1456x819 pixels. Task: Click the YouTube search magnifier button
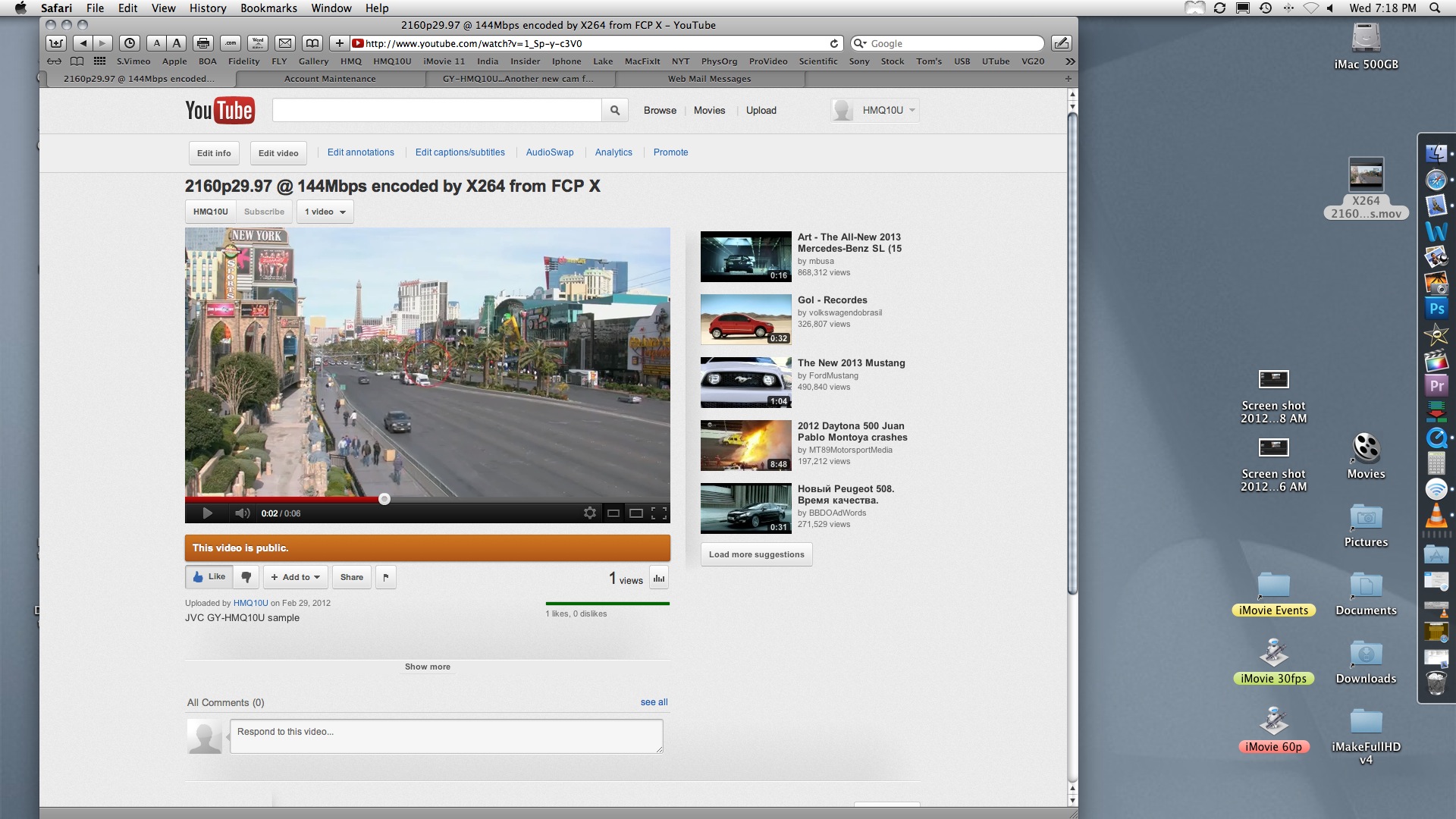tap(615, 111)
